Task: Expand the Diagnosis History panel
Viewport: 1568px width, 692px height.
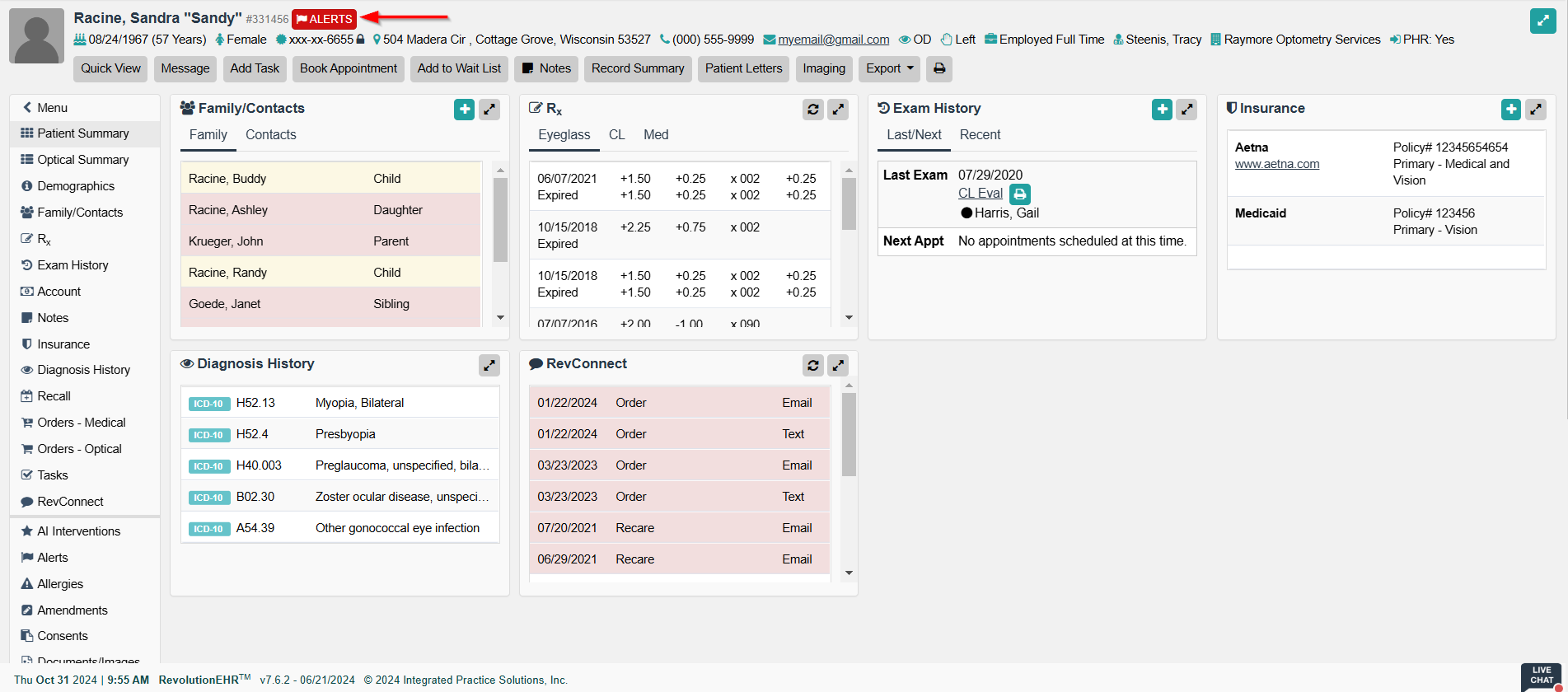Action: [489, 365]
